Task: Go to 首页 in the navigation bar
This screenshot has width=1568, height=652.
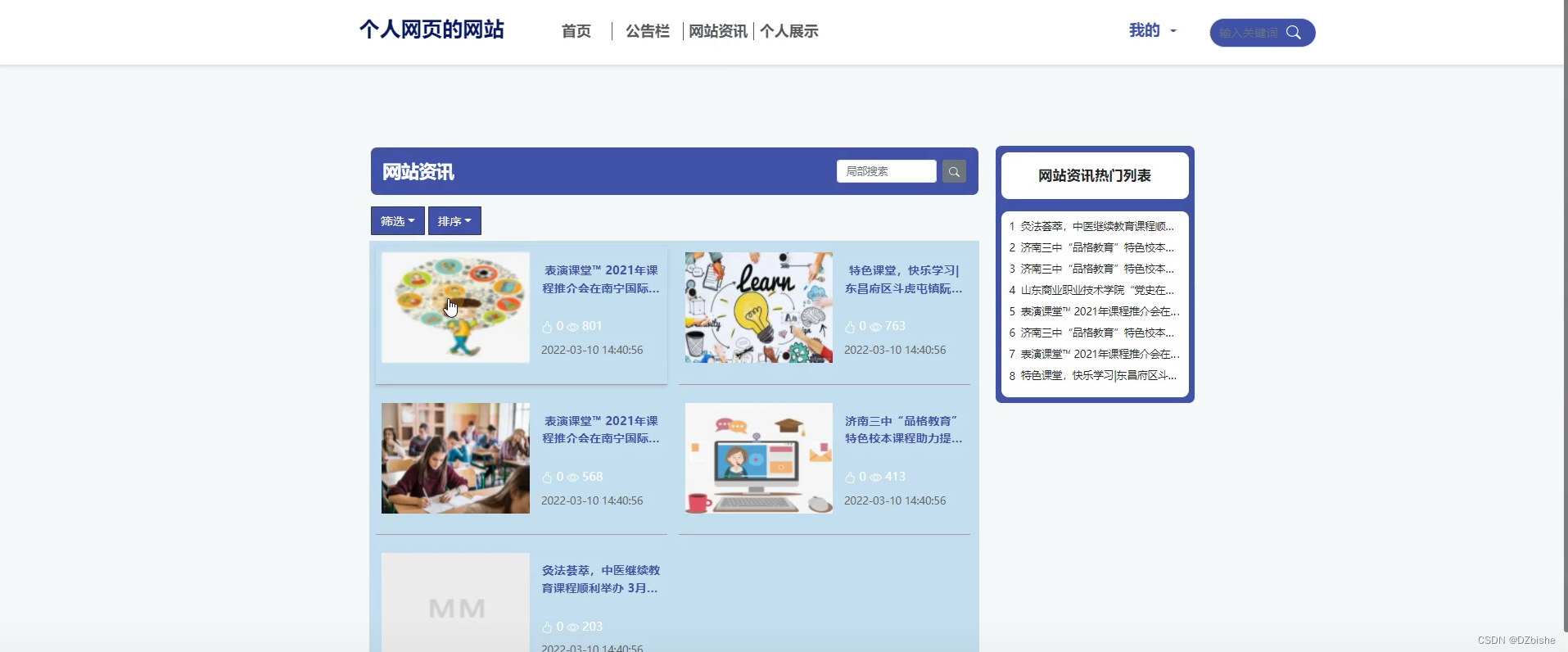Action: point(576,31)
